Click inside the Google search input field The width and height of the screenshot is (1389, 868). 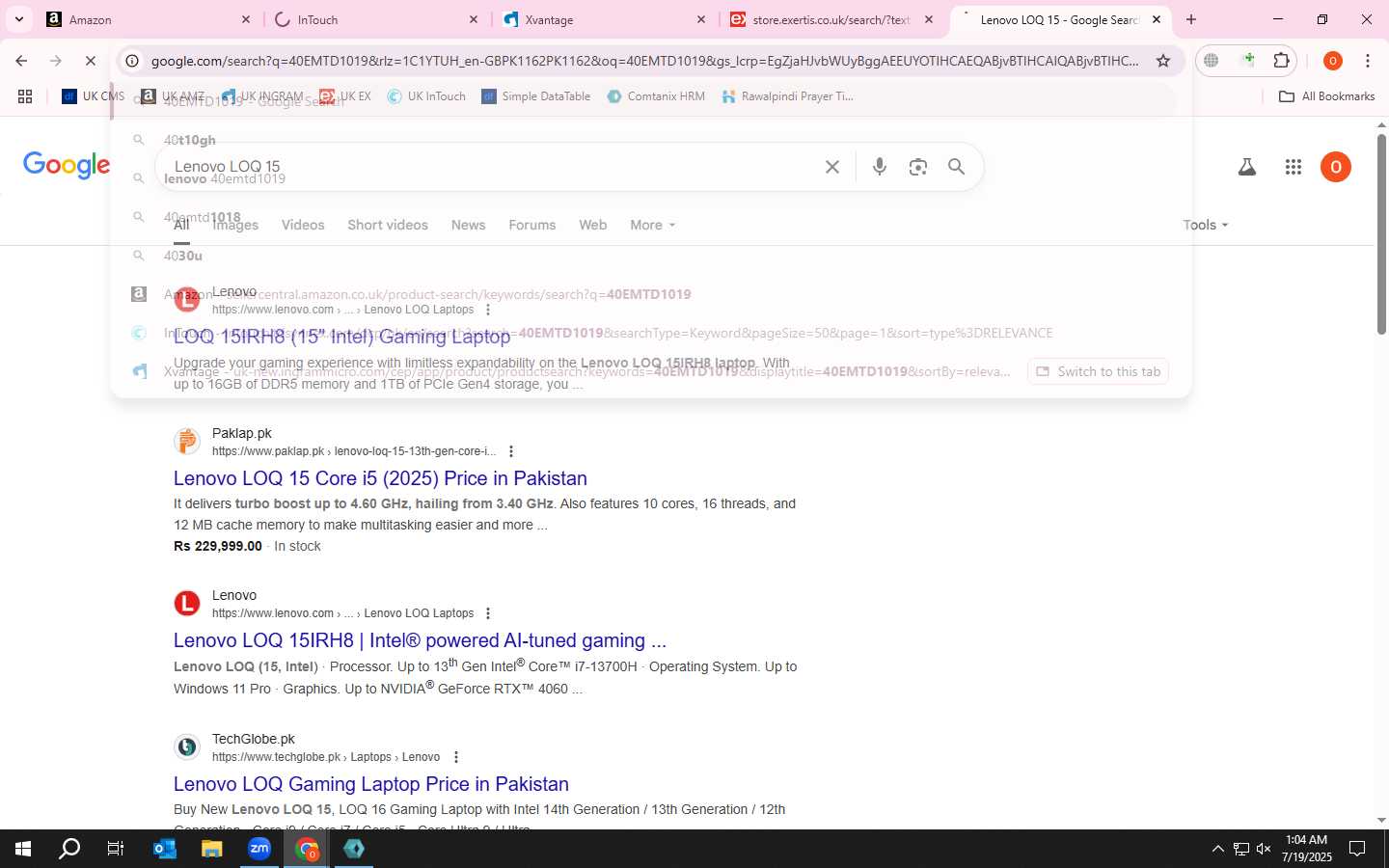[492, 167]
